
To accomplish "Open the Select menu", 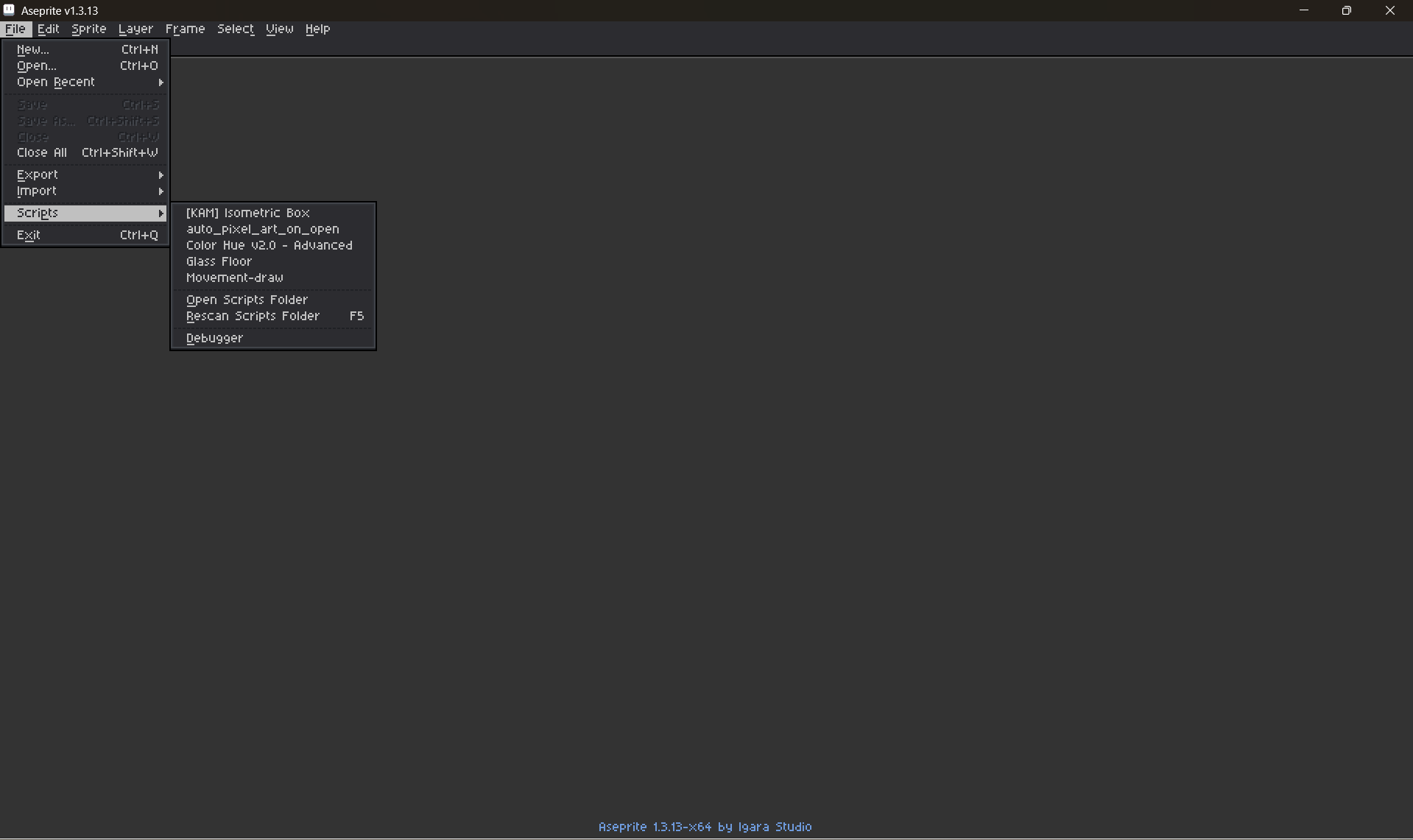I will tap(236, 29).
